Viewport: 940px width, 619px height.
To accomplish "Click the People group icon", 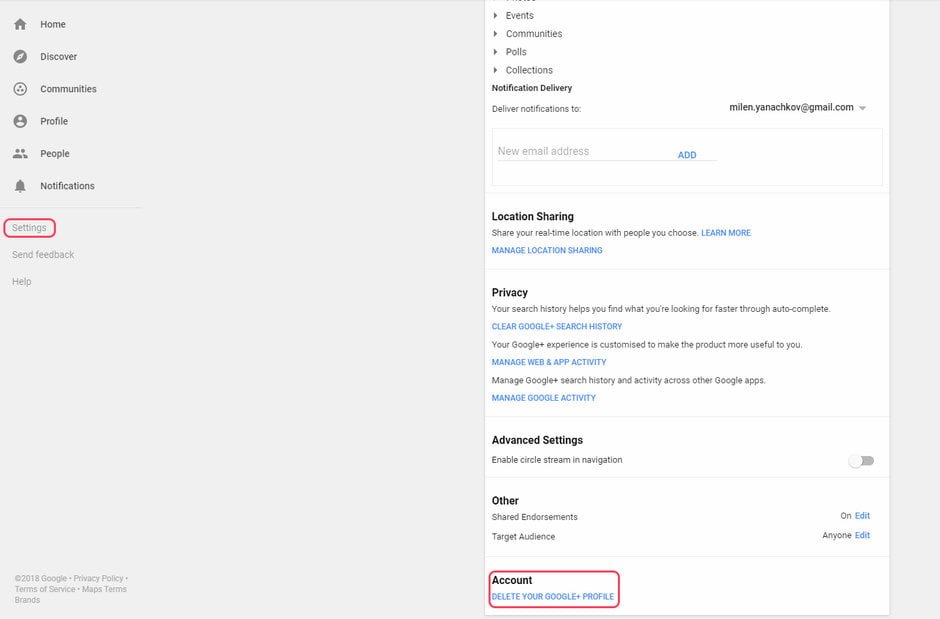I will point(20,154).
